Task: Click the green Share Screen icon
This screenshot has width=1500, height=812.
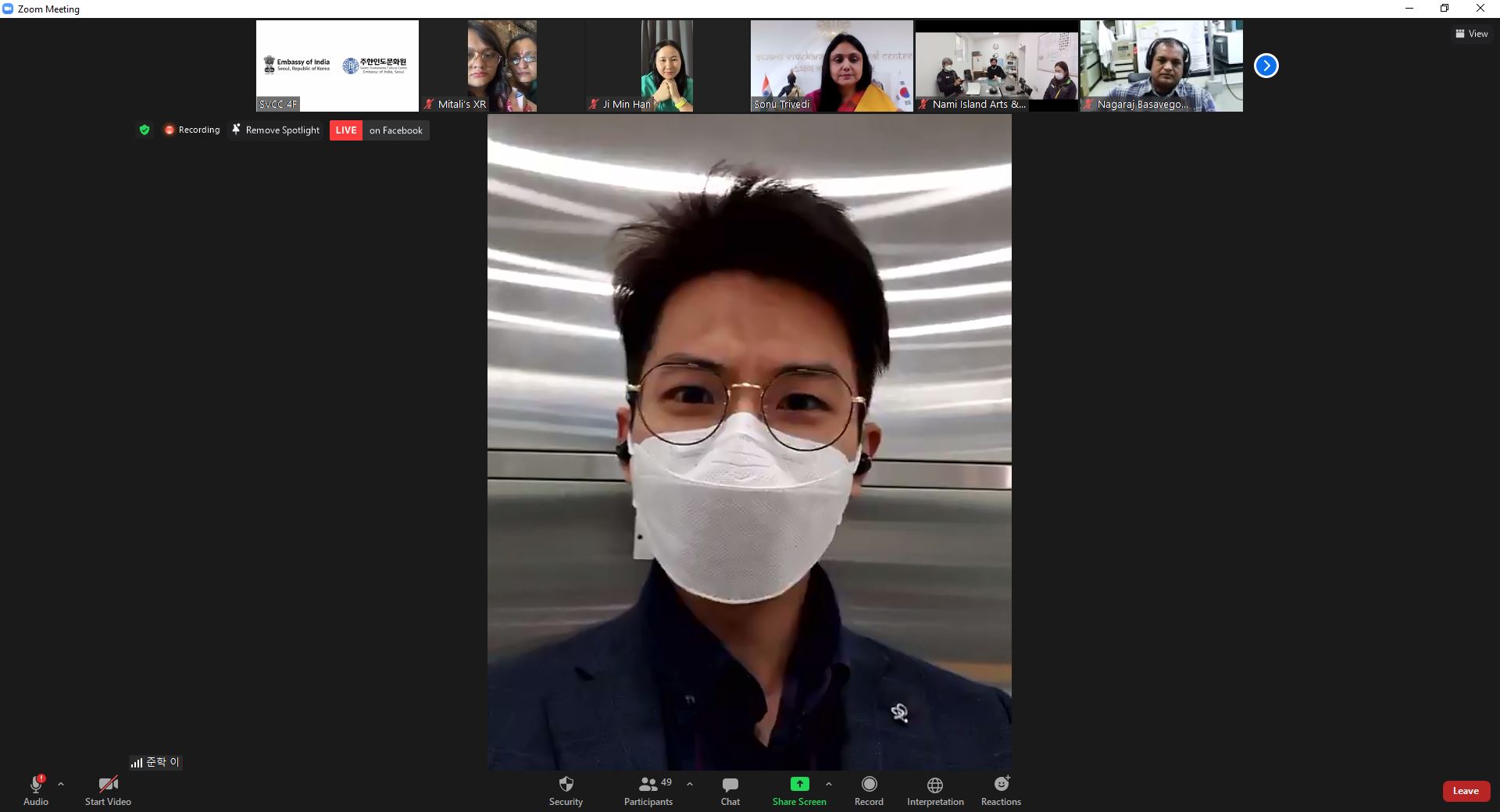Action: 799,784
